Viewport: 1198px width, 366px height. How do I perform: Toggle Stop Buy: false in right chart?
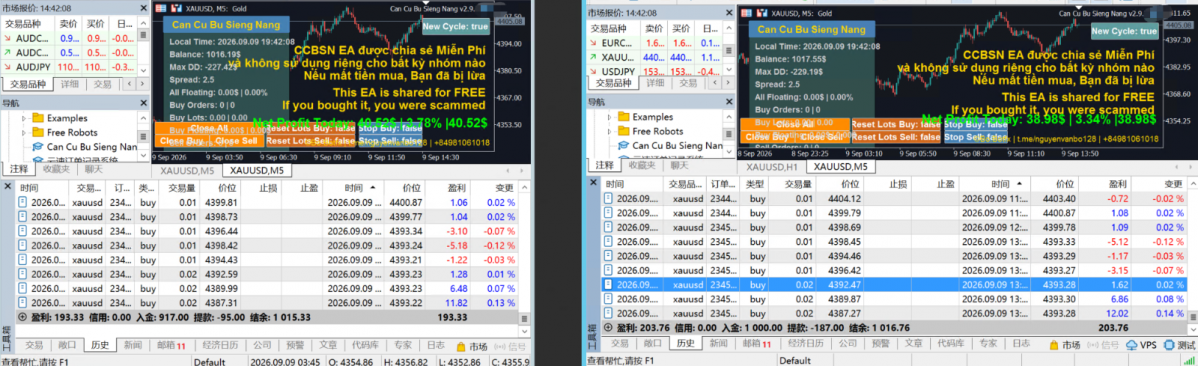[x=976, y=124]
